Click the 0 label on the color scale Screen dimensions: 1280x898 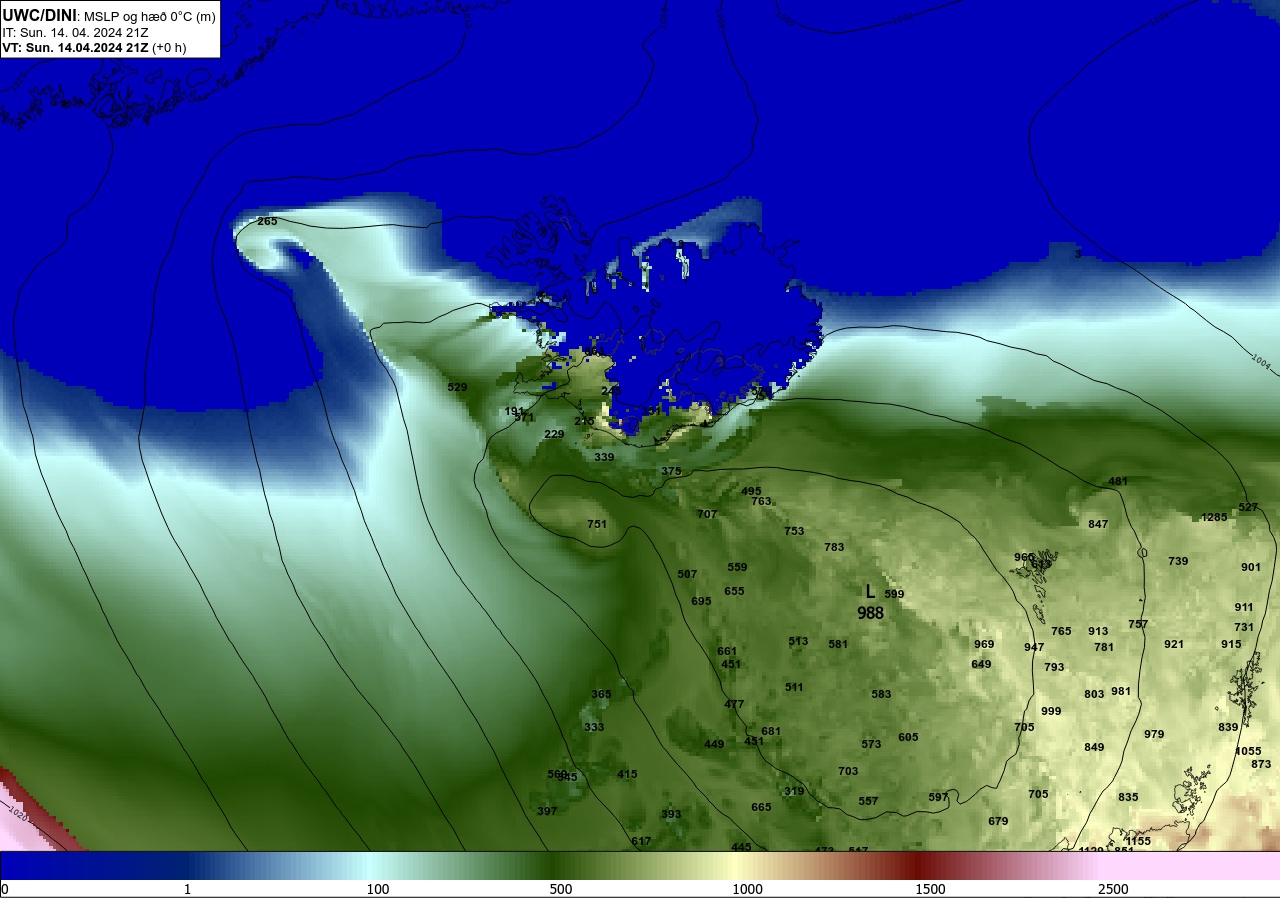click(x=5, y=889)
